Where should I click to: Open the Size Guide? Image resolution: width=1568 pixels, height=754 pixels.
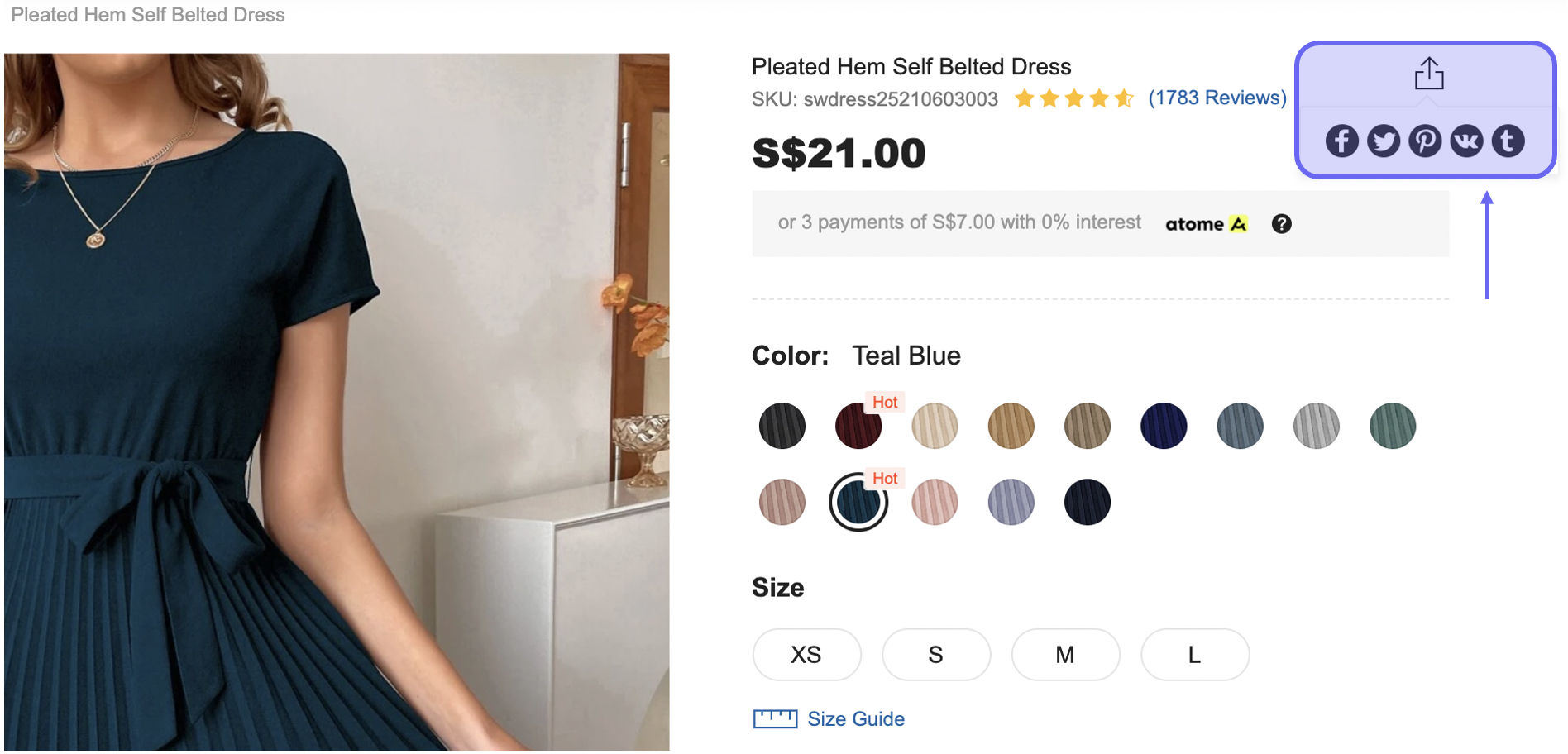[856, 718]
